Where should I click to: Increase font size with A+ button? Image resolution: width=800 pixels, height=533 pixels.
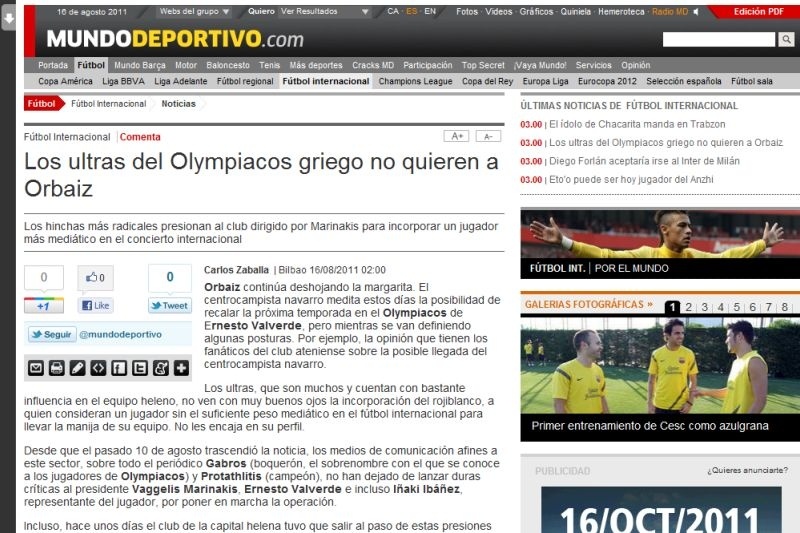click(457, 136)
